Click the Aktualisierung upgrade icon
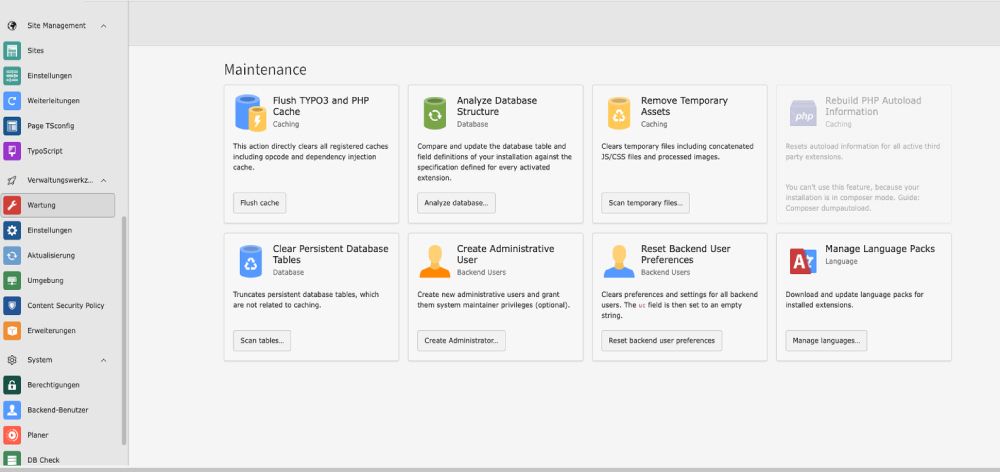The image size is (1000, 472). click(12, 255)
